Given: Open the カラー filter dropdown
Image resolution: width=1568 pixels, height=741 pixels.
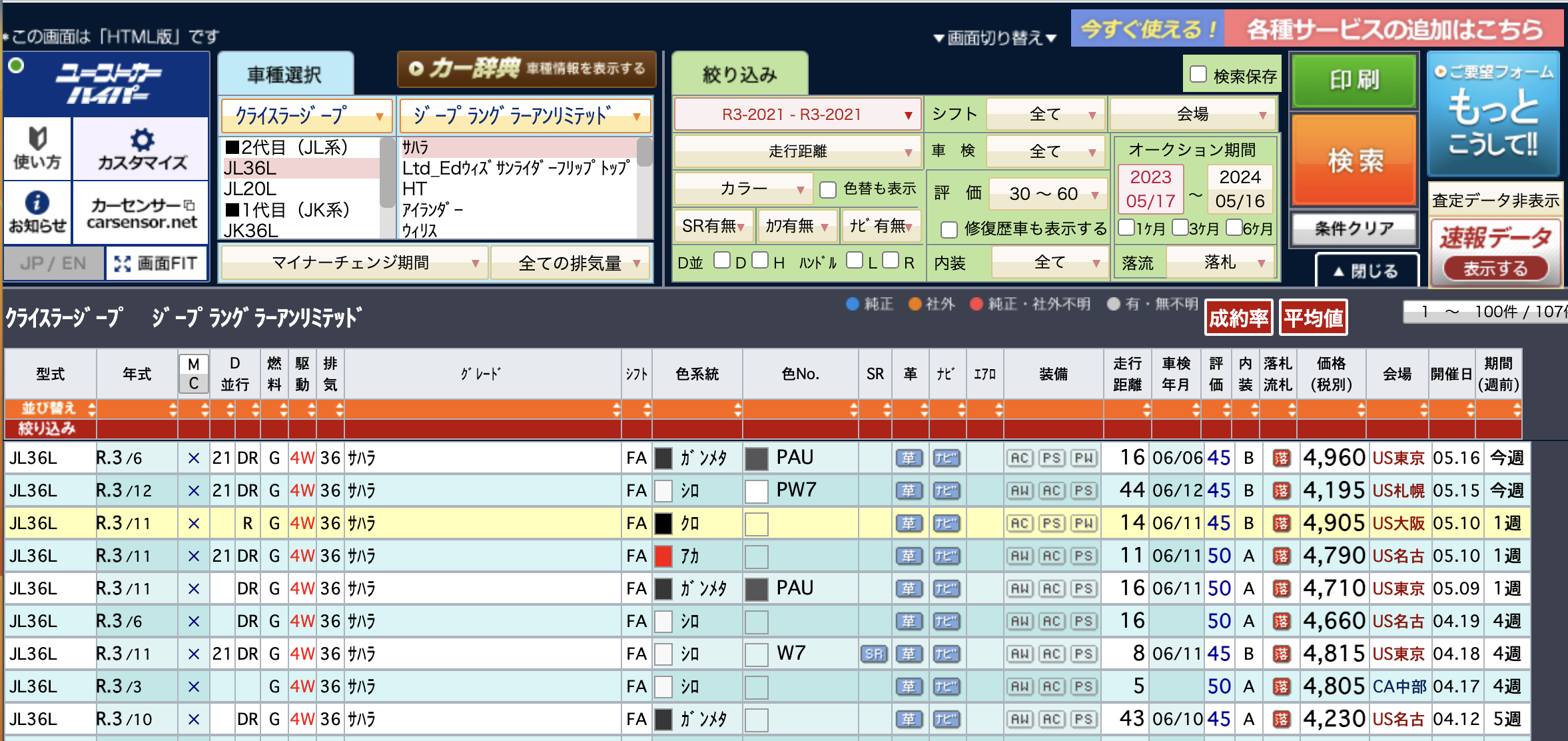Looking at the screenshot, I should tap(743, 189).
